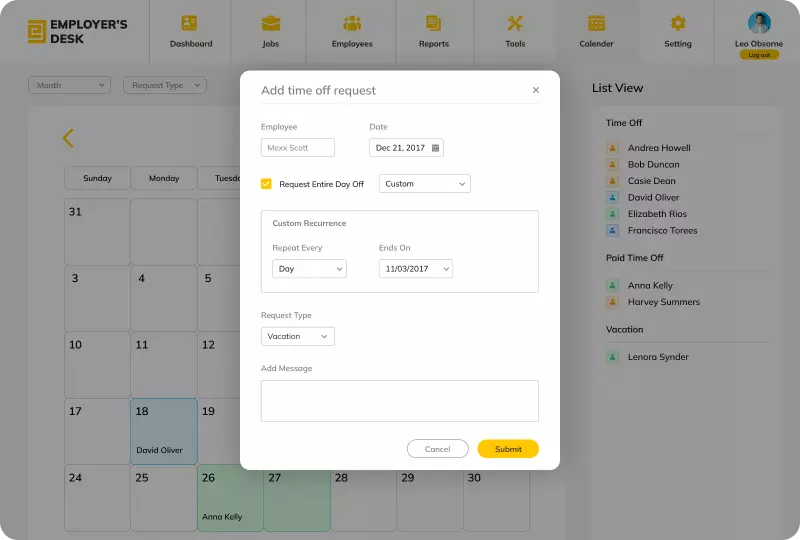Open the Jobs briefcase icon

coord(271,23)
